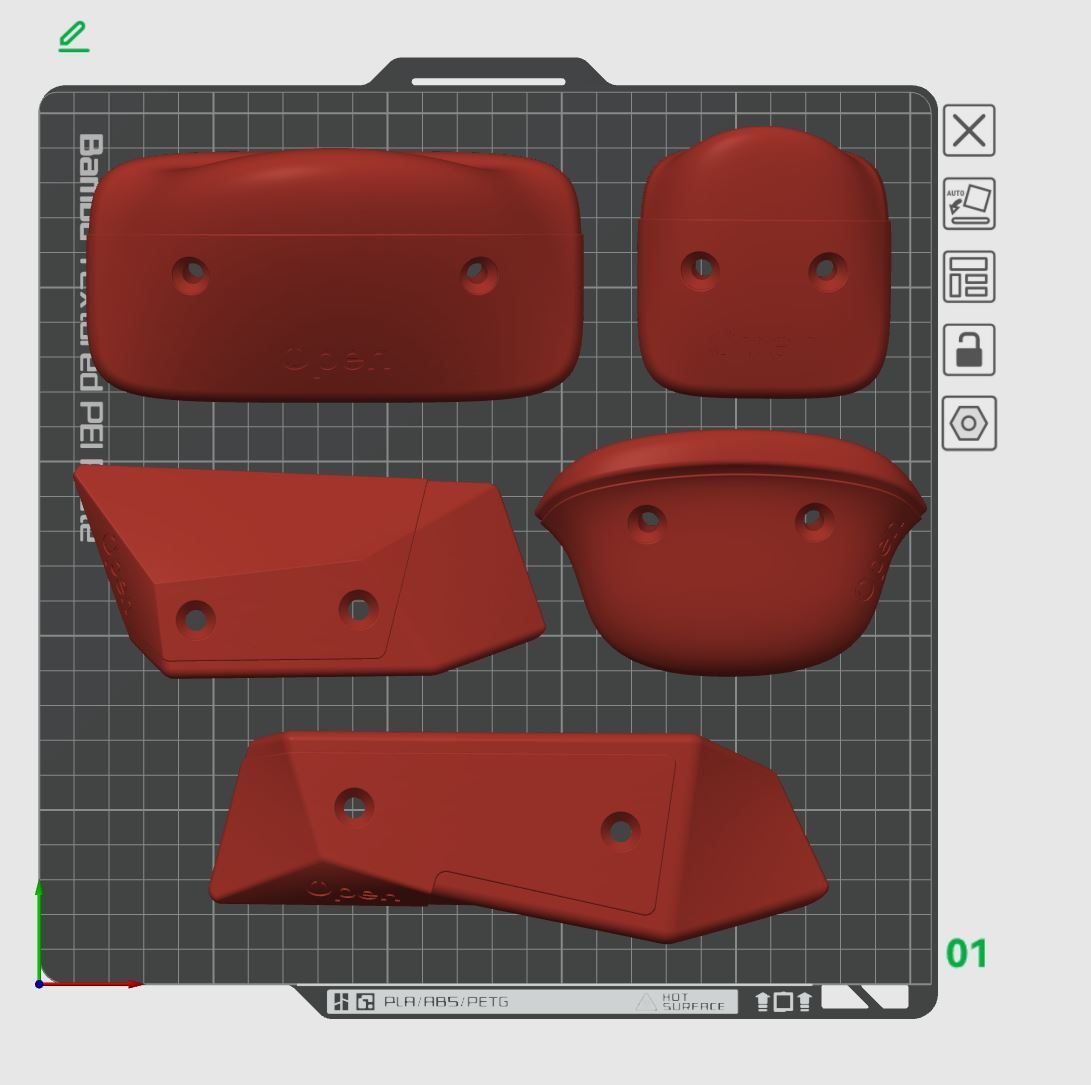1091x1085 pixels.
Task: Click the Bamboo Textured PEI Plate text
Action: 88,340
